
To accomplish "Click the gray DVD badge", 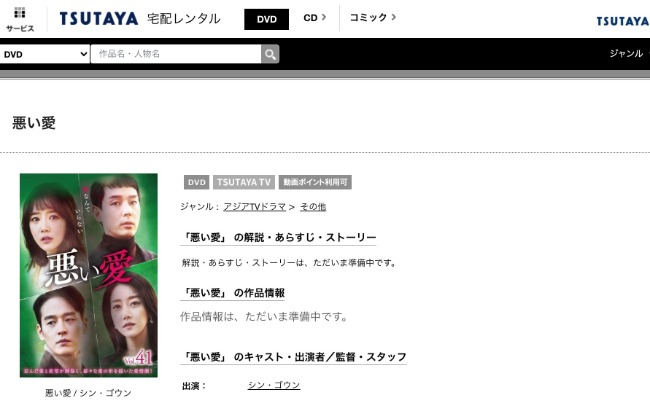I will pos(196,182).
